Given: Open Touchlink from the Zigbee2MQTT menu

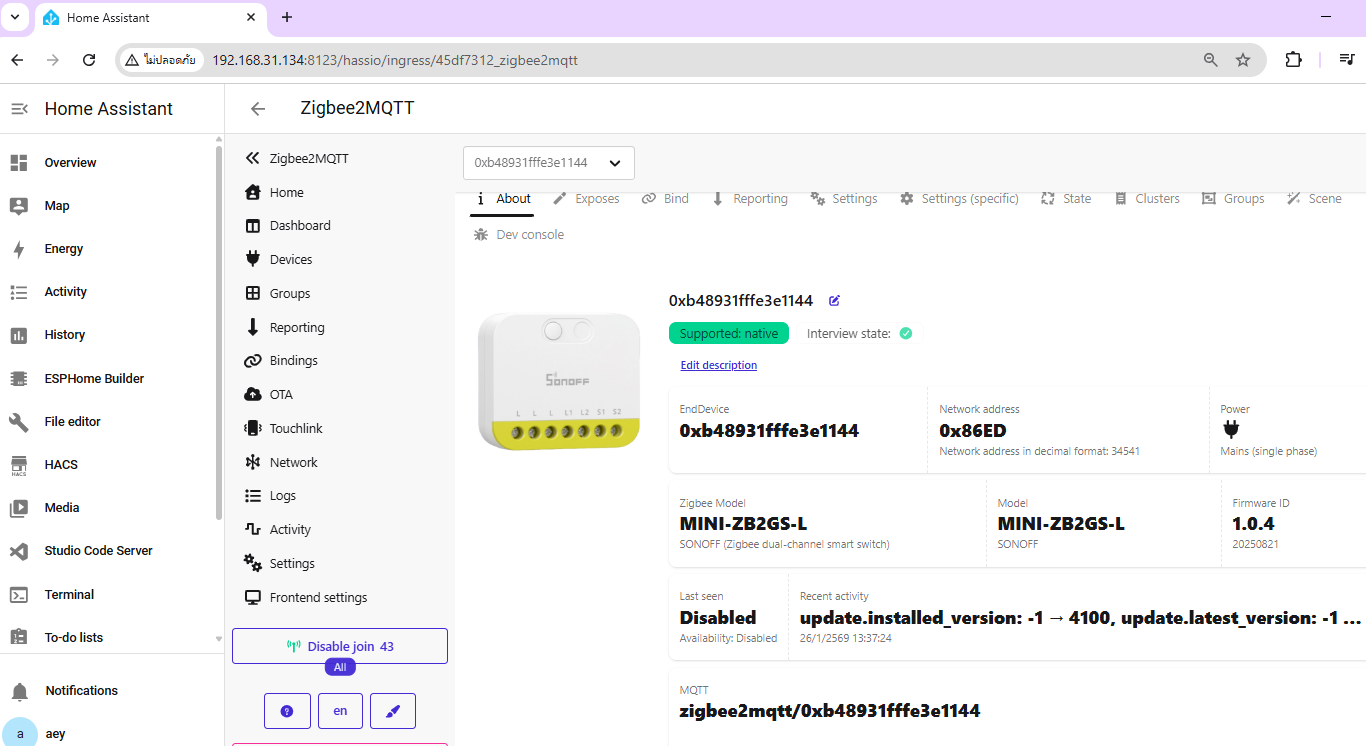Looking at the screenshot, I should tap(296, 428).
